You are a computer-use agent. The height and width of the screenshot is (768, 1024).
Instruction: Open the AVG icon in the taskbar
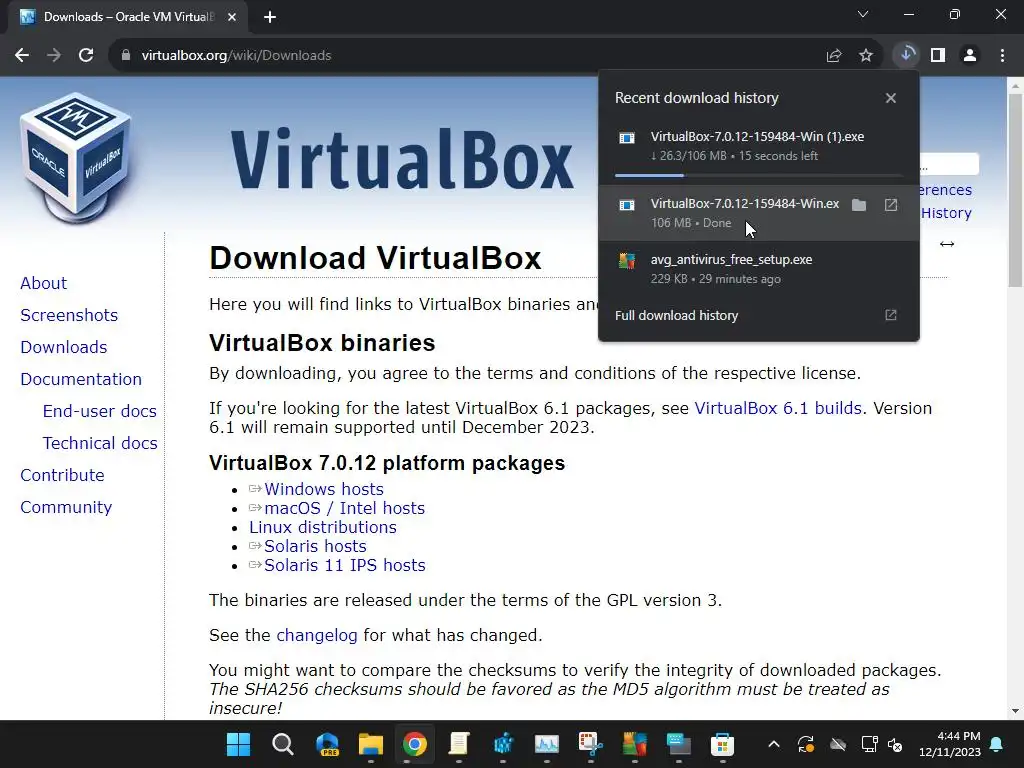click(634, 744)
